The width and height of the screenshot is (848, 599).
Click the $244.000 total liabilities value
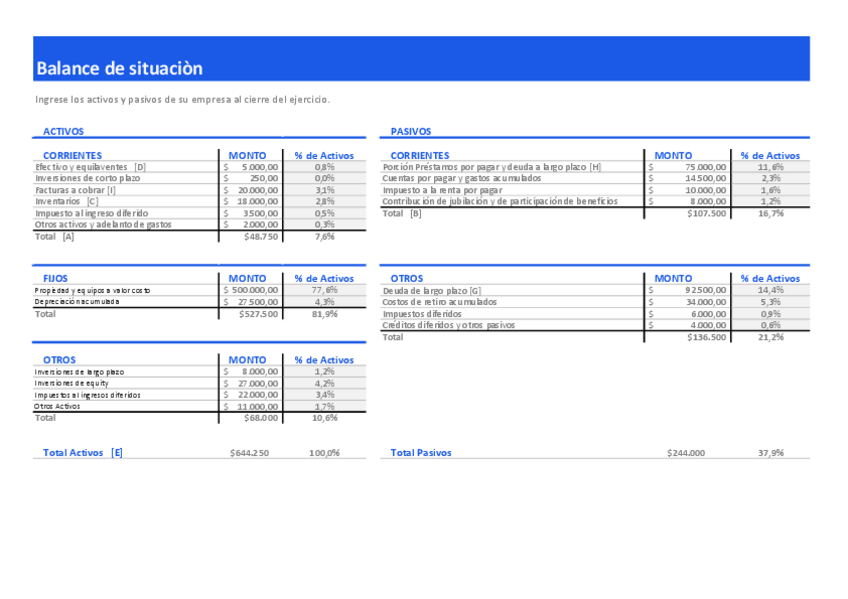pos(686,453)
